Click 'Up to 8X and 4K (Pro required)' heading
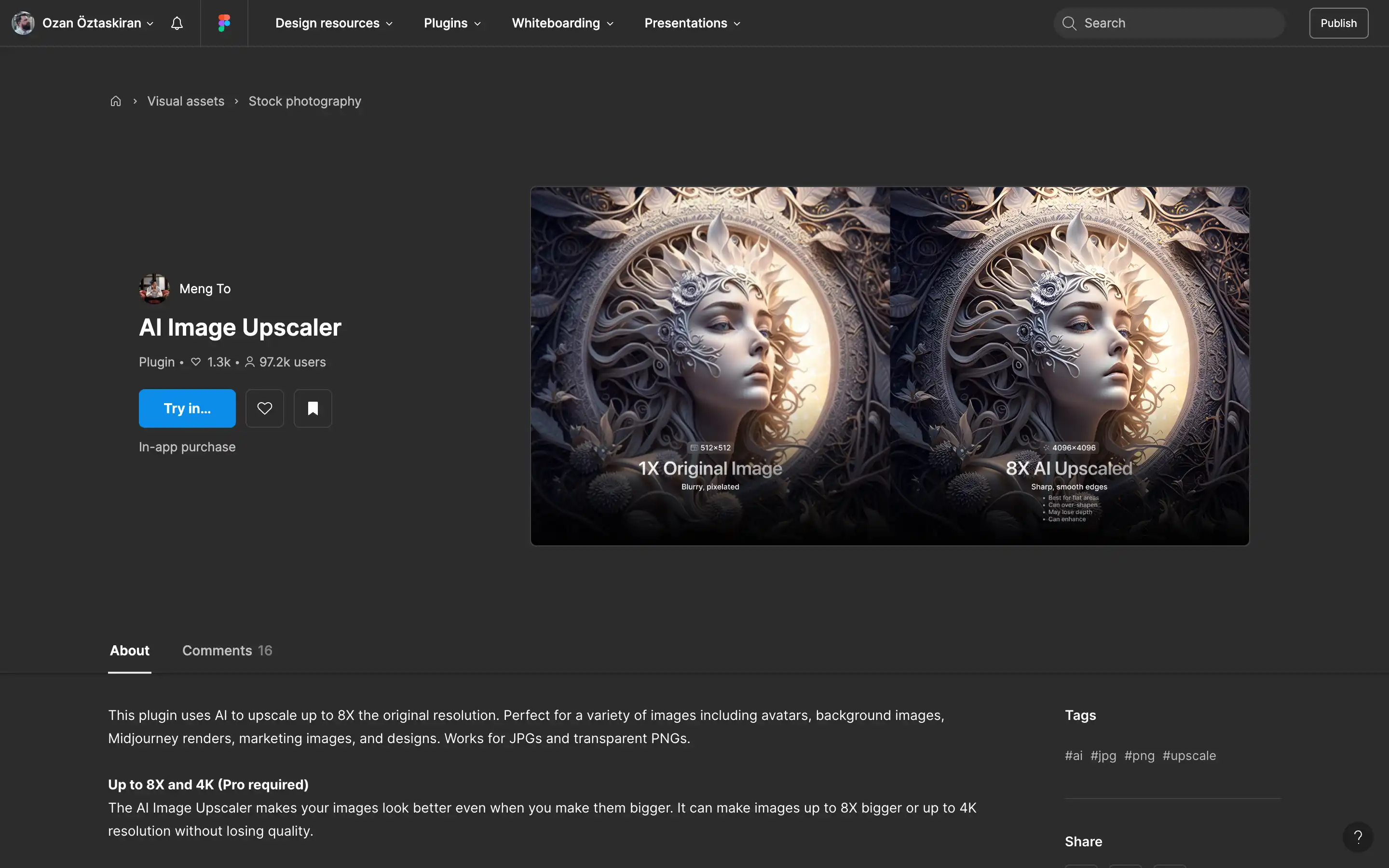The image size is (1389, 868). click(208, 784)
